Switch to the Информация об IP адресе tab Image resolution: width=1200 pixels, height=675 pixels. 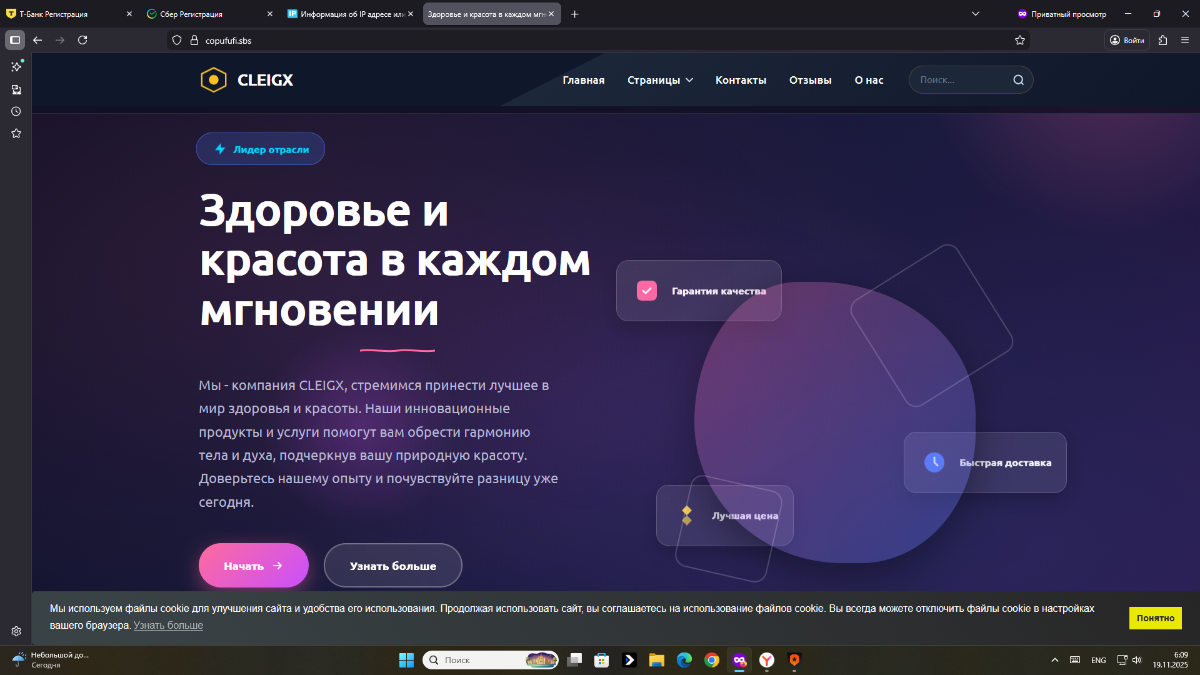pyautogui.click(x=349, y=14)
